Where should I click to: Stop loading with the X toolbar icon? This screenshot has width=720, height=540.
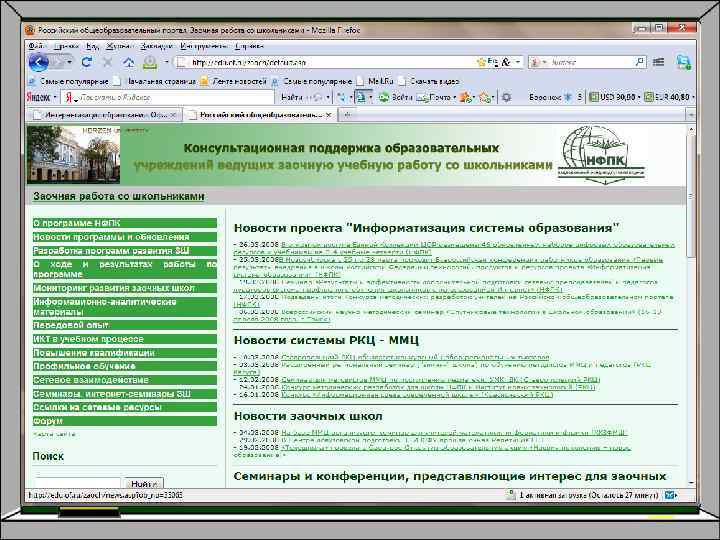[x=107, y=62]
